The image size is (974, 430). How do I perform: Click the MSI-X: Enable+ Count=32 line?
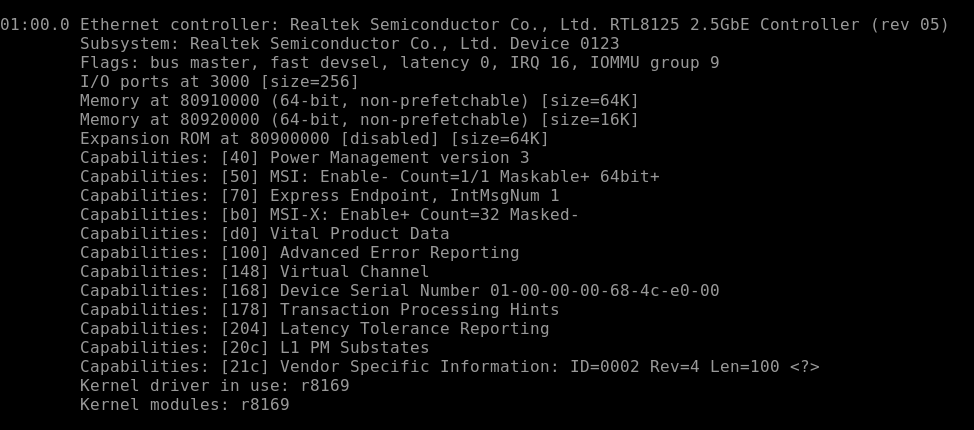tap(330, 215)
